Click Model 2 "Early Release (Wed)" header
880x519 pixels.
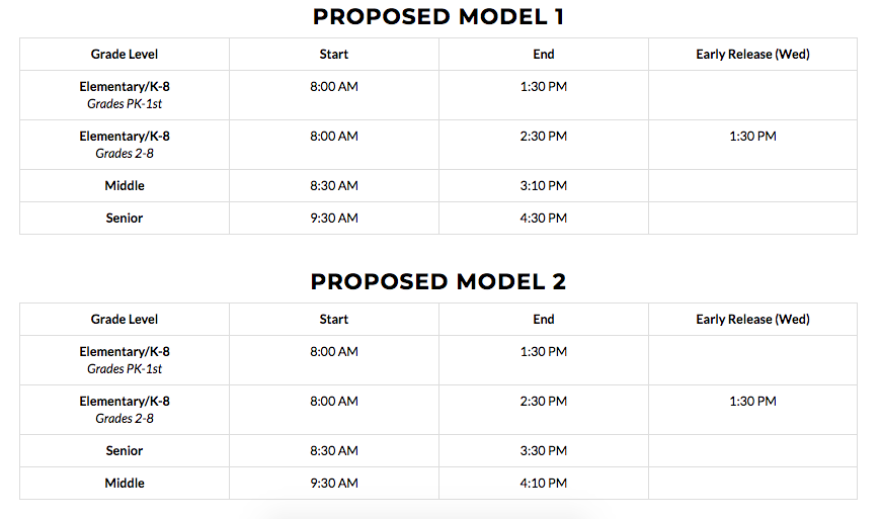(x=752, y=319)
